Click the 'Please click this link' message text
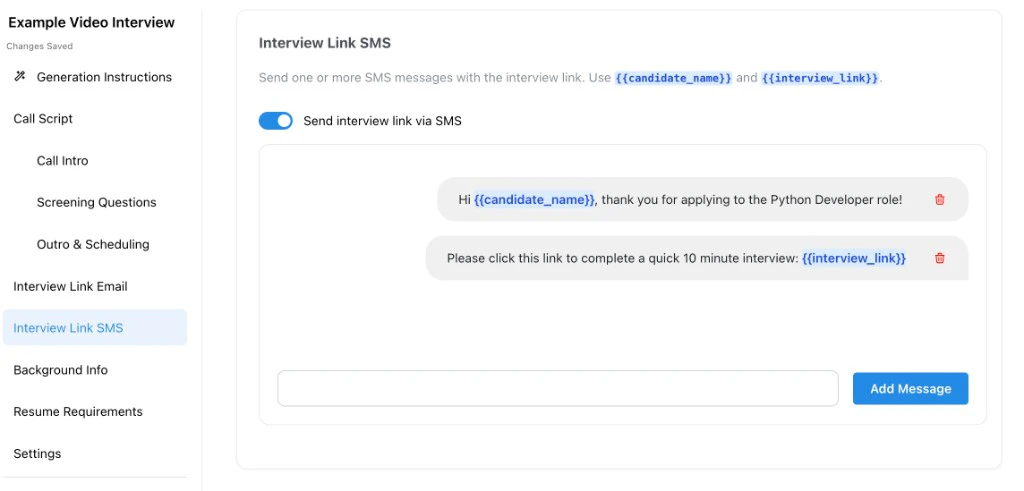Viewport: 1024px width, 491px height. point(676,259)
